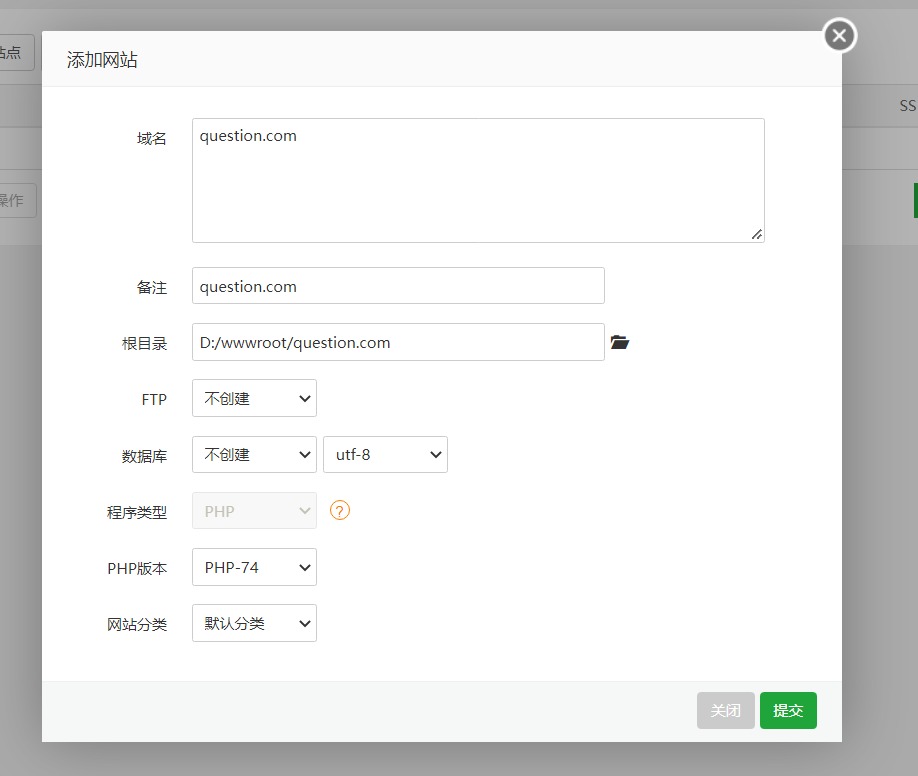Click the FTP label
Viewport: 918px width, 776px height.
pyautogui.click(x=154, y=399)
